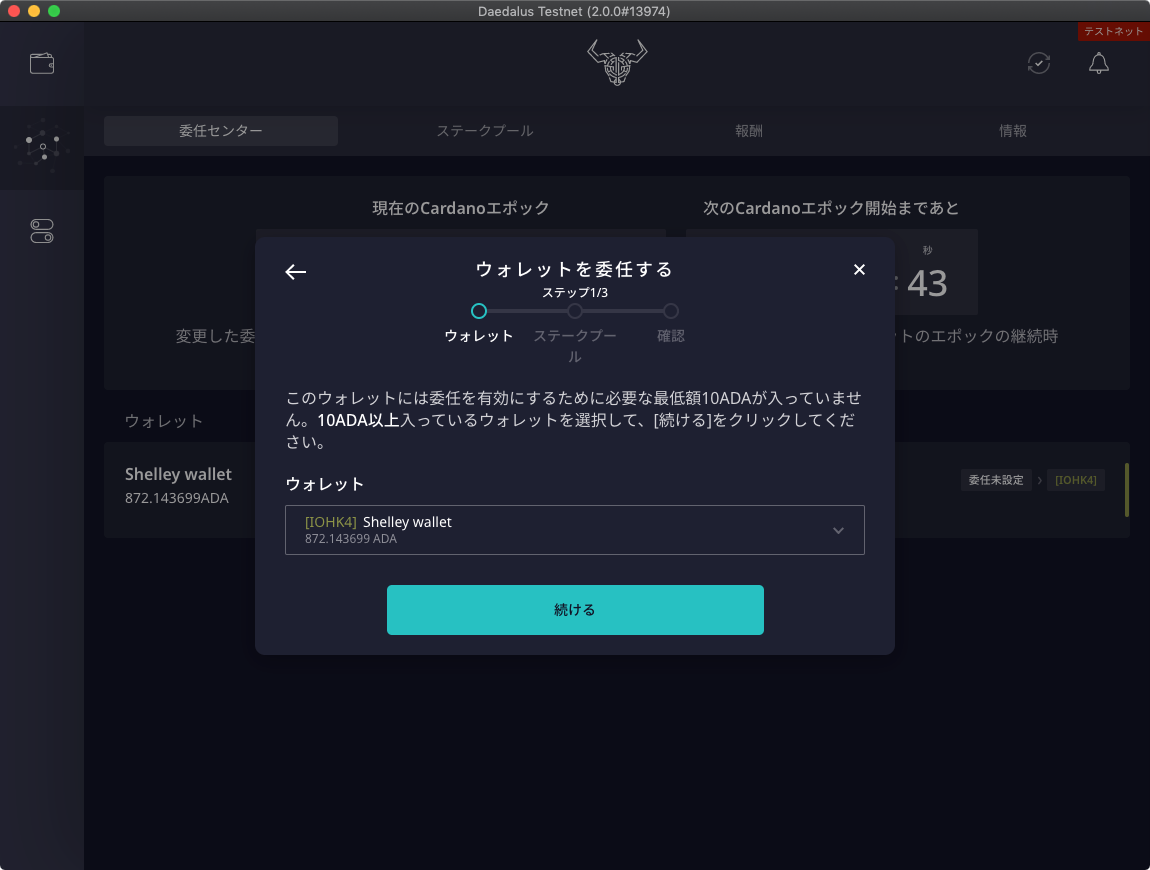Image resolution: width=1150 pixels, height=870 pixels.
Task: Select the 確認 step indicator dot
Action: pyautogui.click(x=671, y=311)
